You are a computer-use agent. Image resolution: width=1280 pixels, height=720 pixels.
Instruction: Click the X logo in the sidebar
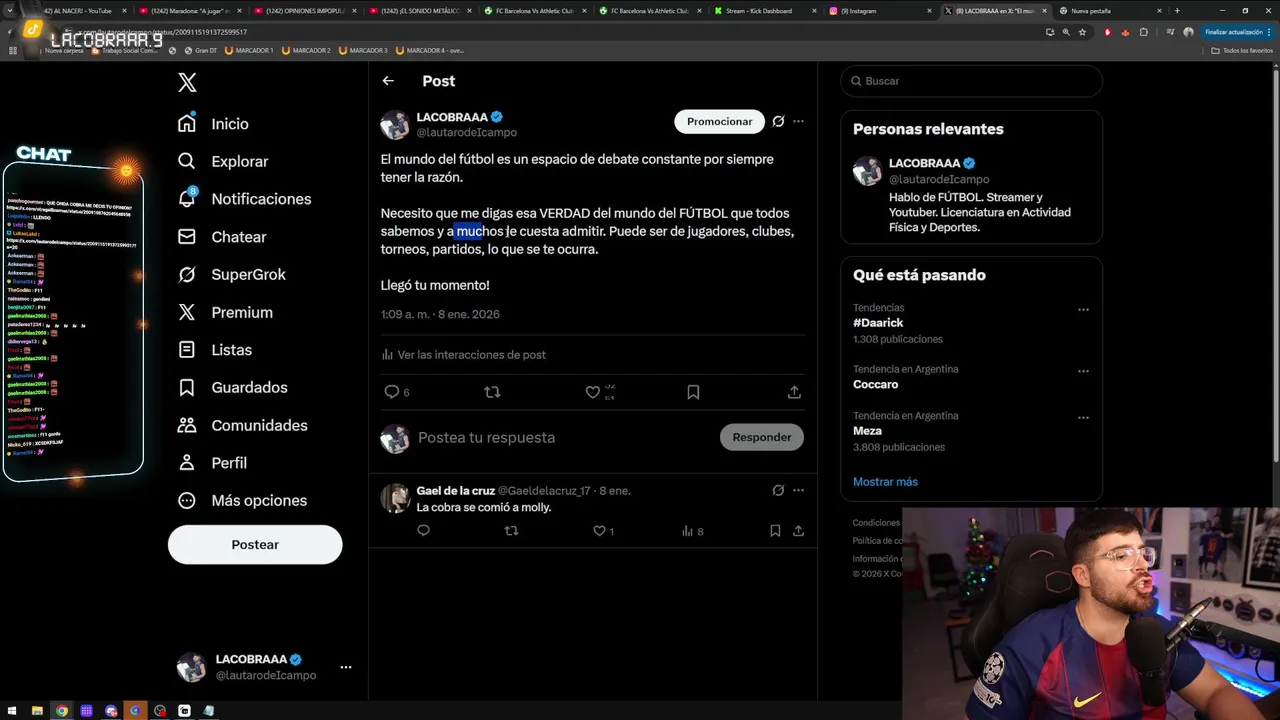click(187, 82)
